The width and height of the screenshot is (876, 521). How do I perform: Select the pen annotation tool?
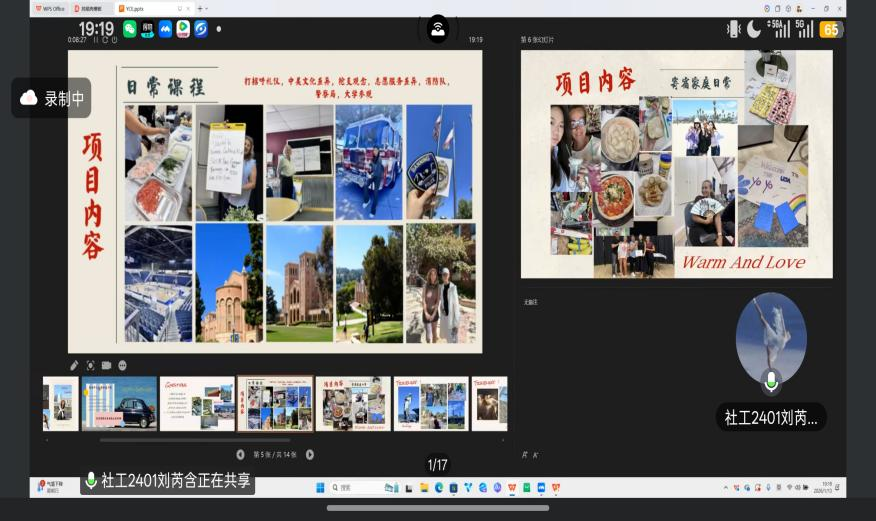74,366
